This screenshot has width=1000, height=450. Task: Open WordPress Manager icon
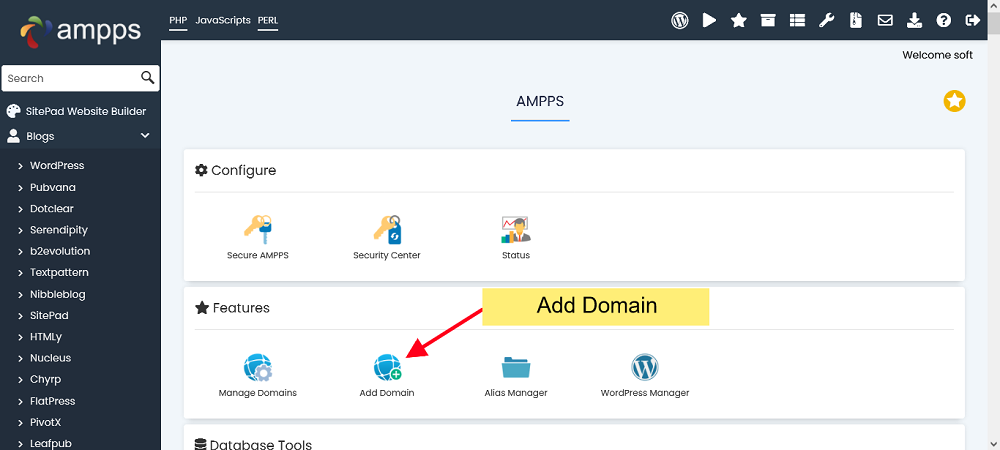(x=645, y=367)
